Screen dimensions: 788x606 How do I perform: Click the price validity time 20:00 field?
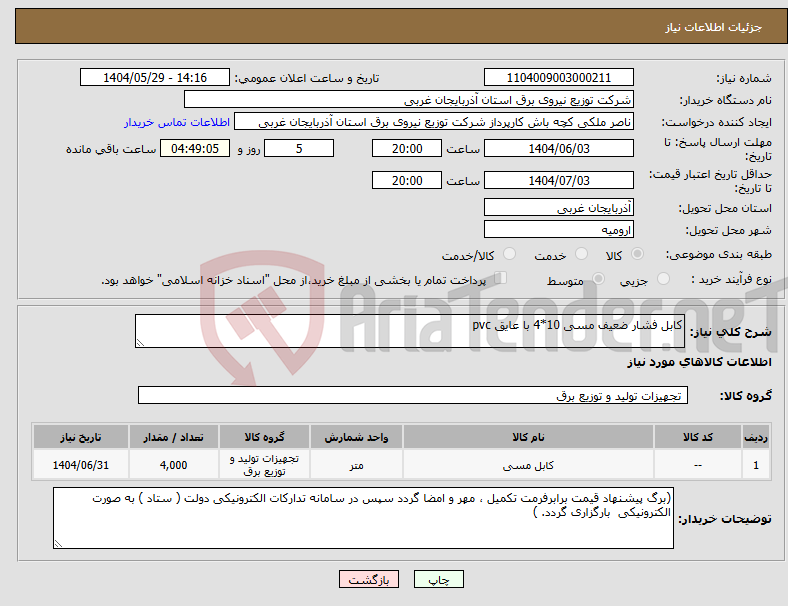tap(407, 180)
